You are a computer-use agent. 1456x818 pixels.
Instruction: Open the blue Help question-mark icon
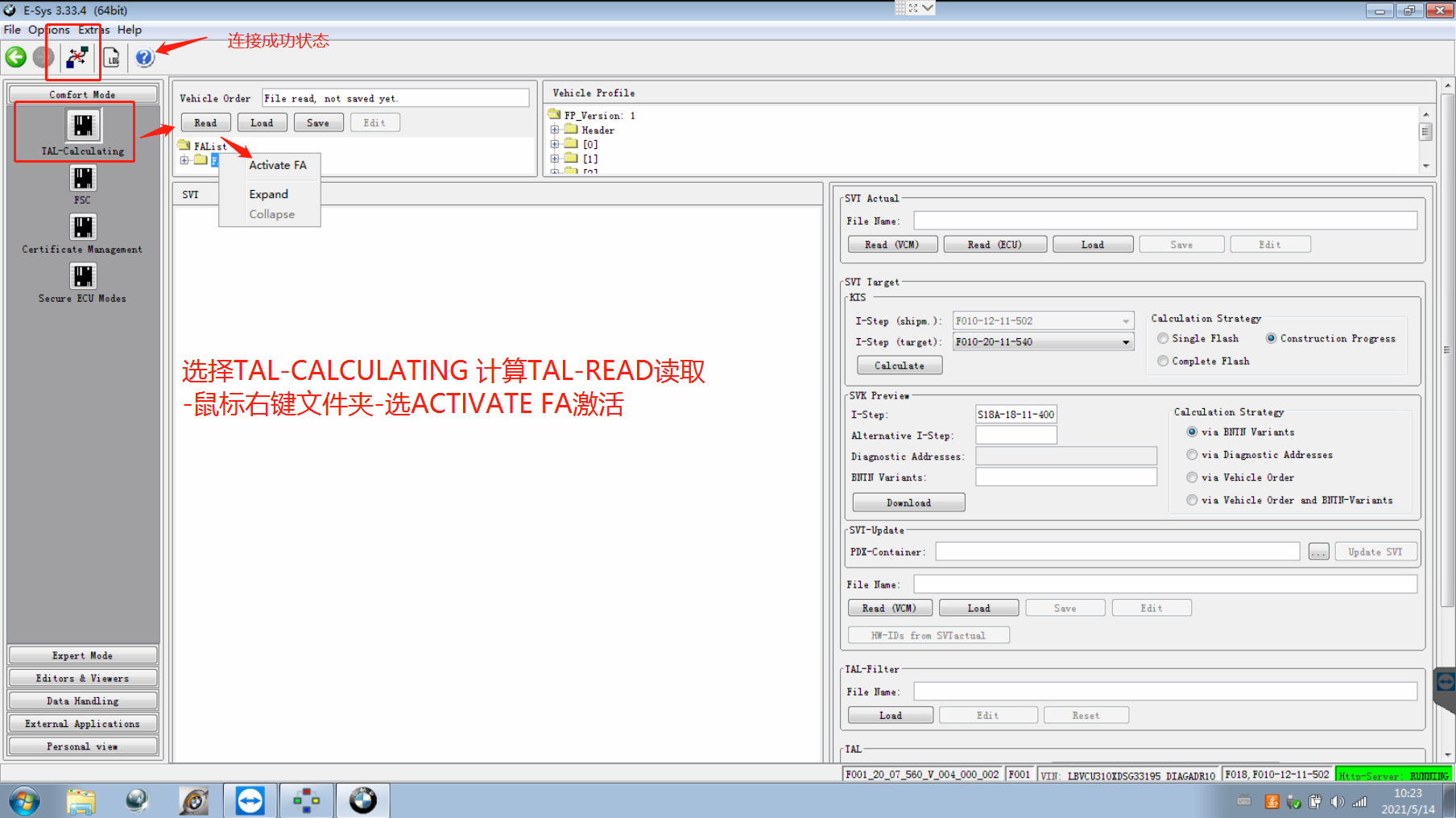pos(144,57)
